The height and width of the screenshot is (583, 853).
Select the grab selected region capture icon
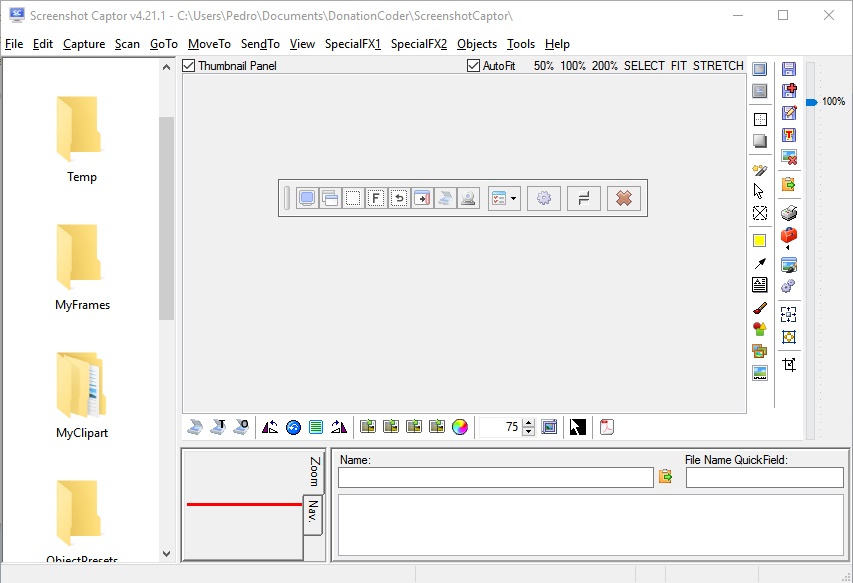click(352, 198)
